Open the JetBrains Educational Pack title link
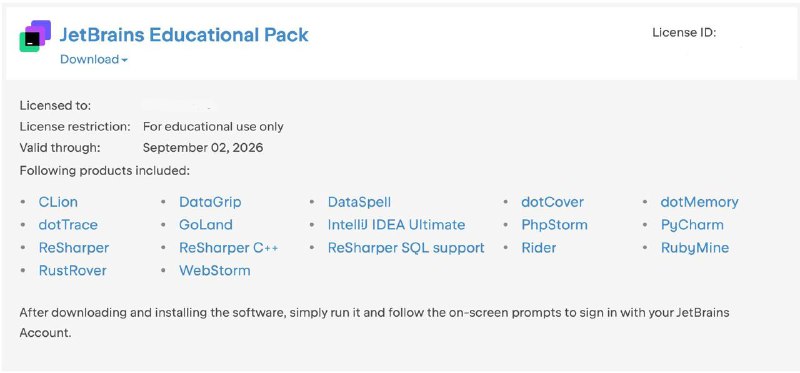 coord(184,35)
